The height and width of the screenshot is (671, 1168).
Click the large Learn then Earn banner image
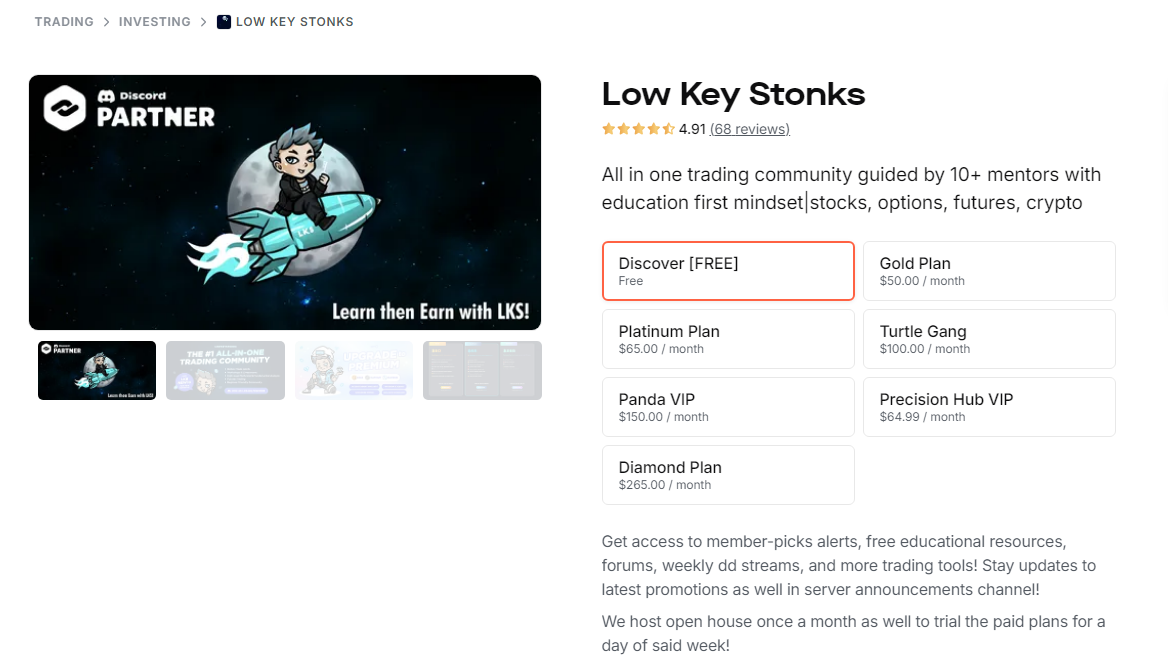coord(285,201)
